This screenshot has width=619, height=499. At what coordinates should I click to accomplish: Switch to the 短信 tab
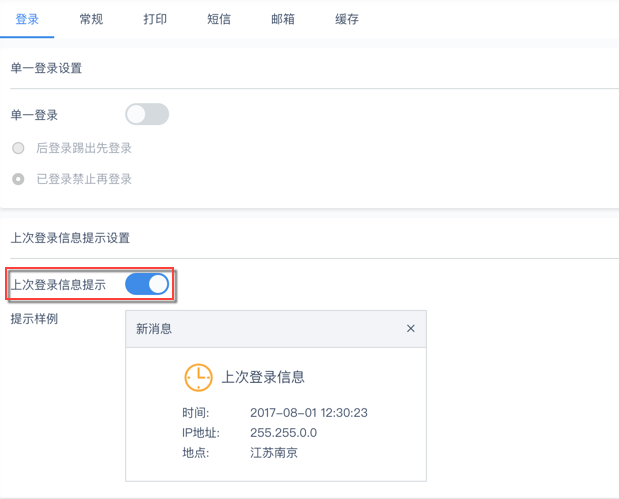coord(219,19)
